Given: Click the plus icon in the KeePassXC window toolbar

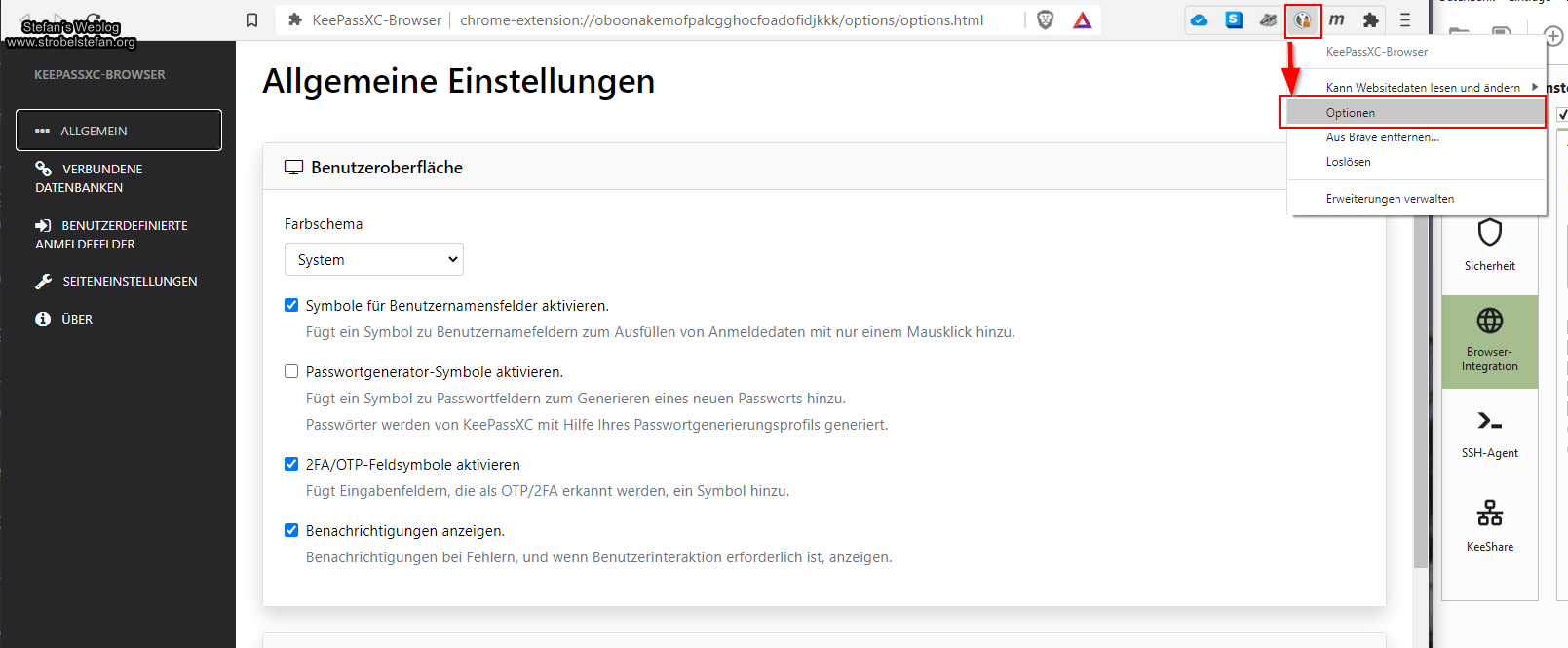Looking at the screenshot, I should [1553, 36].
